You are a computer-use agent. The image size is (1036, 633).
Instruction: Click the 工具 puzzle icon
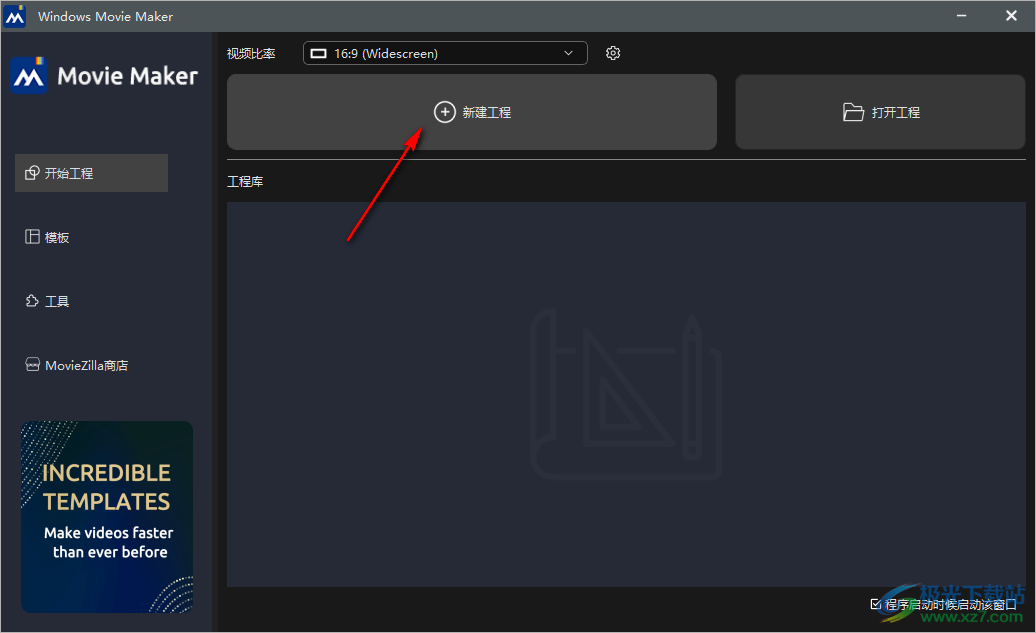[x=32, y=301]
